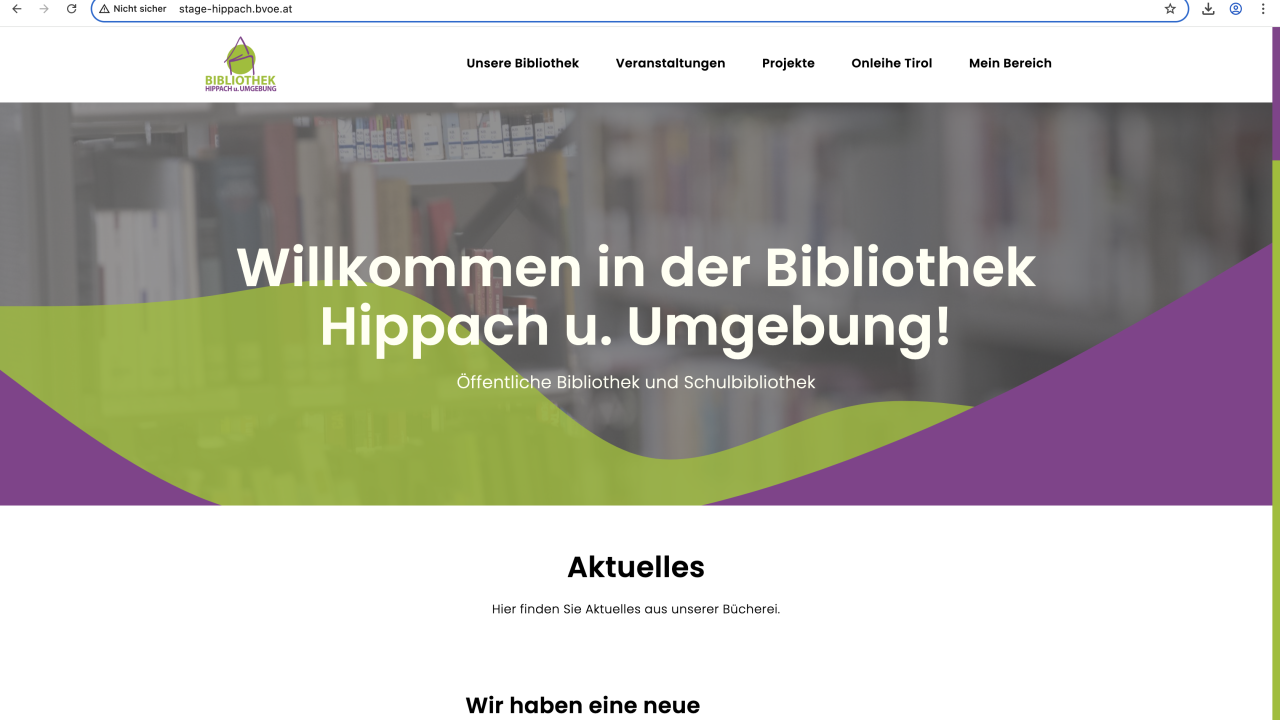This screenshot has width=1280, height=720.
Task: Go to Mein Bereich
Action: tap(1010, 63)
